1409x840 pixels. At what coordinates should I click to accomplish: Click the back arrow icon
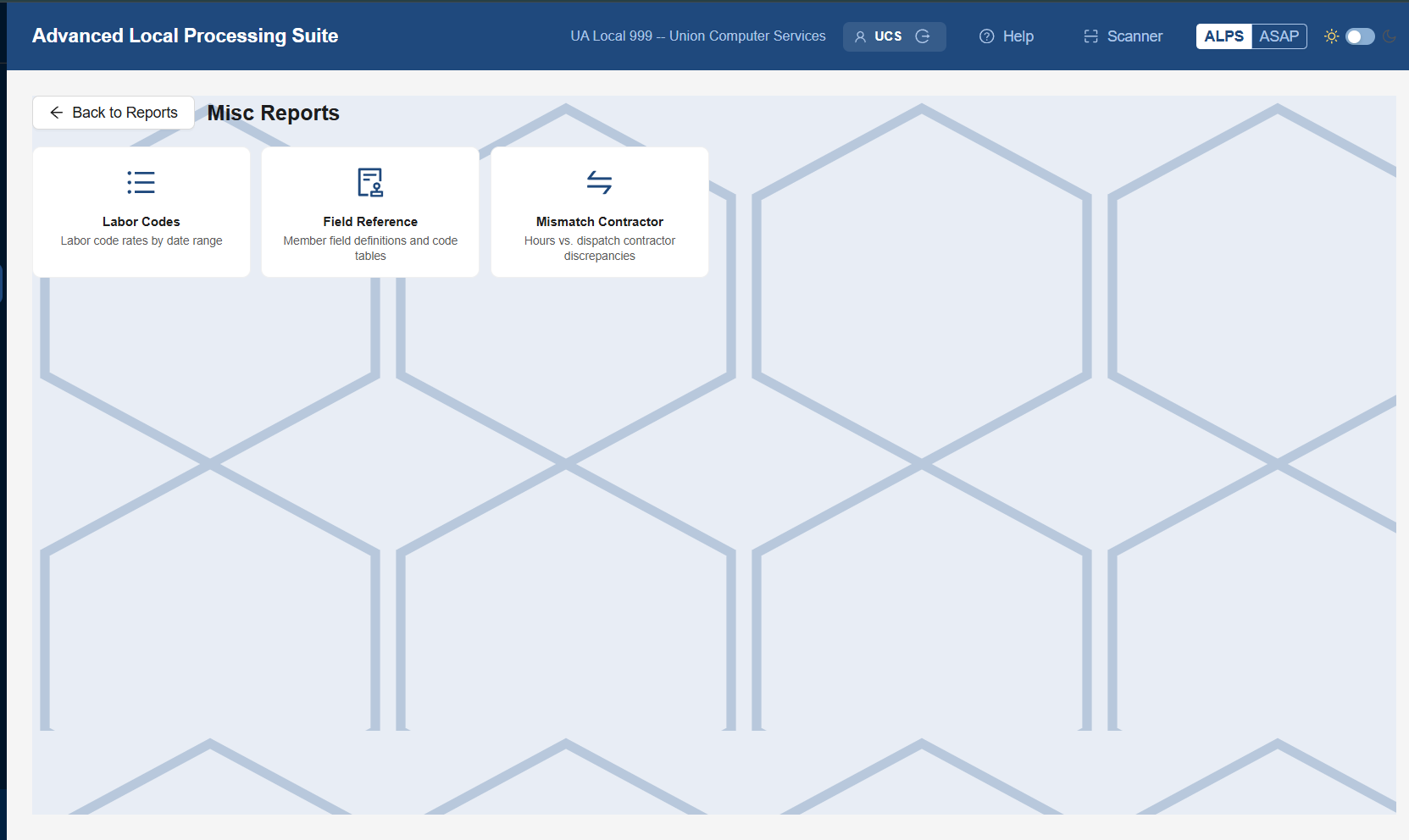pos(57,113)
